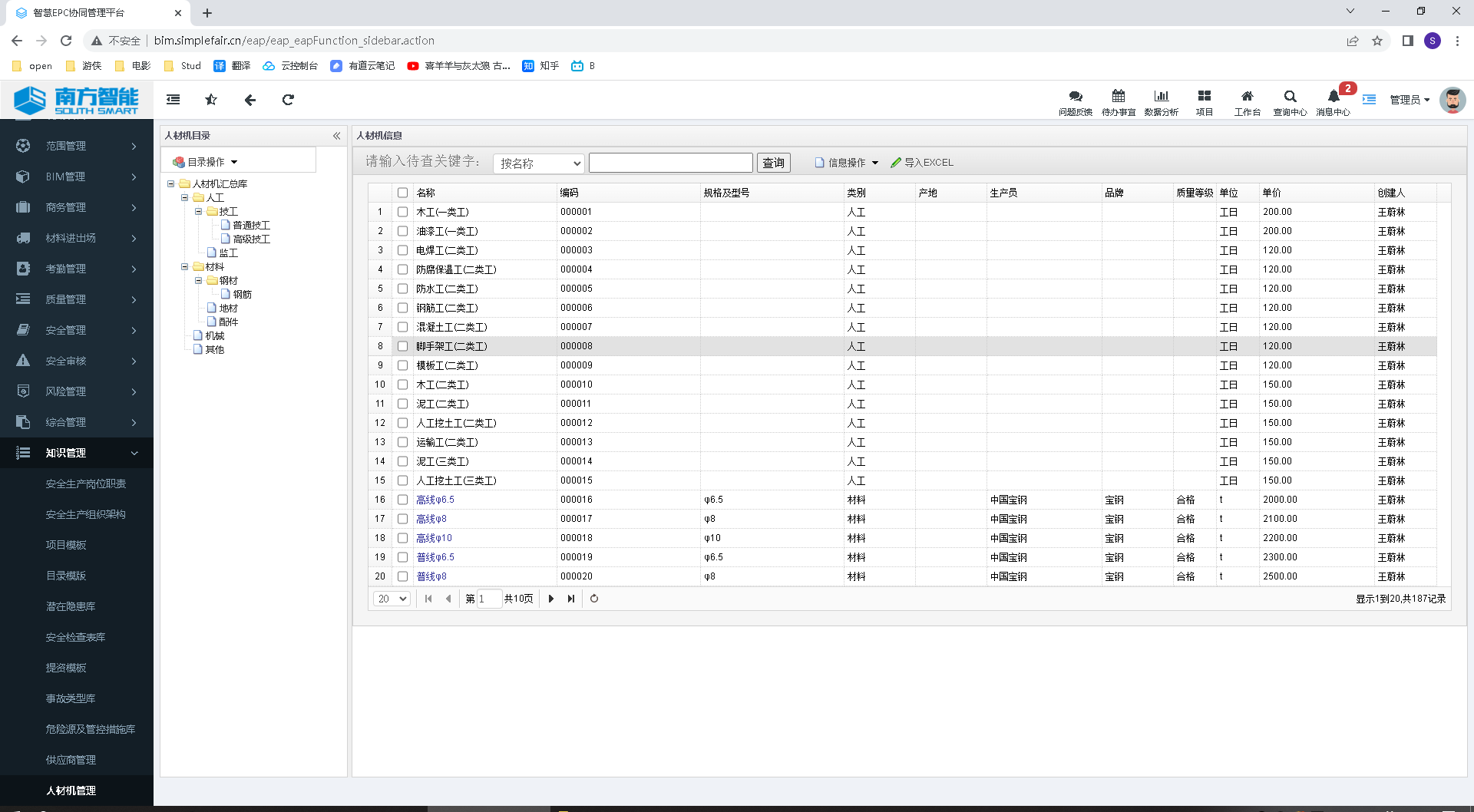This screenshot has width=1474, height=812.
Task: Select the 机械 tree item
Action: pos(215,335)
